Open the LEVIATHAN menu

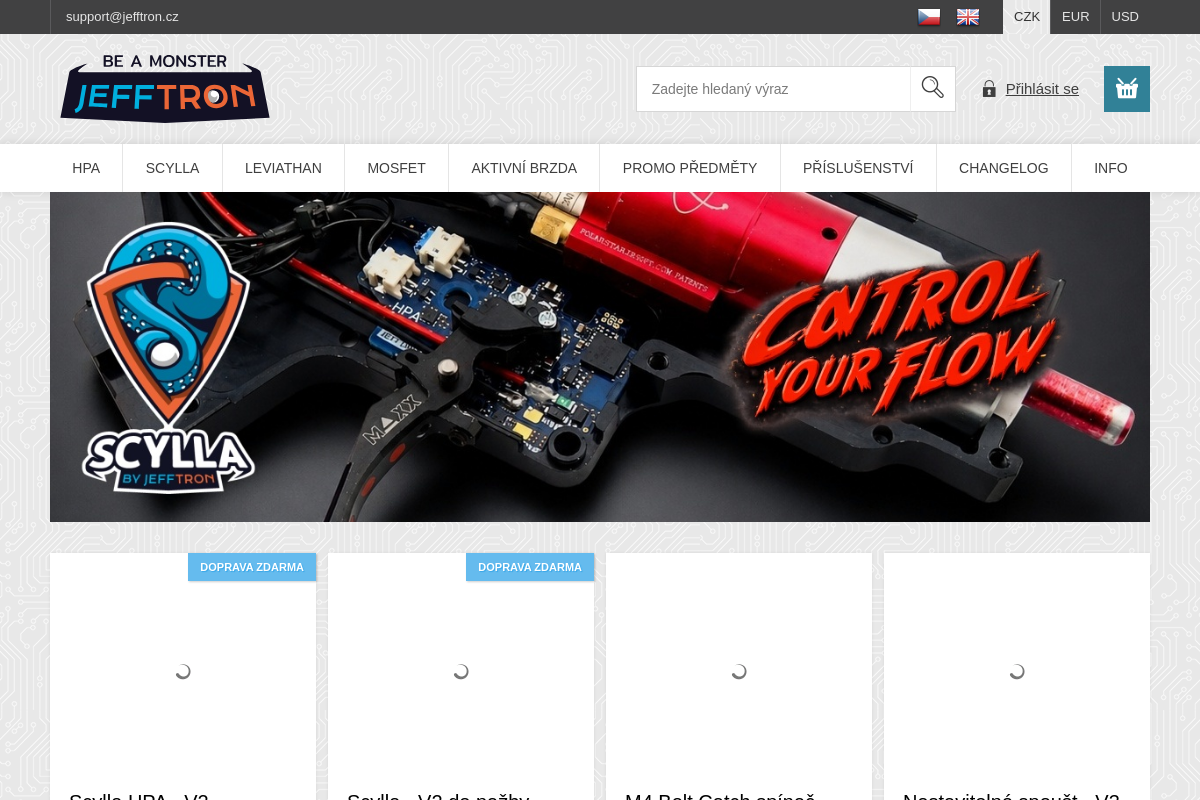284,168
